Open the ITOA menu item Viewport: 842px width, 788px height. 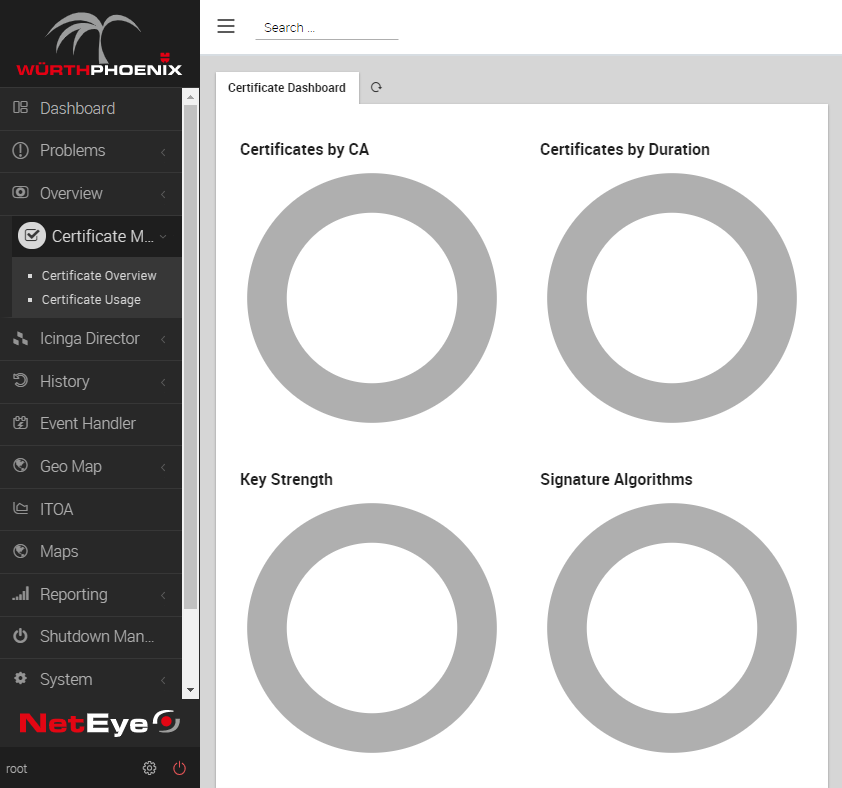tap(91, 509)
